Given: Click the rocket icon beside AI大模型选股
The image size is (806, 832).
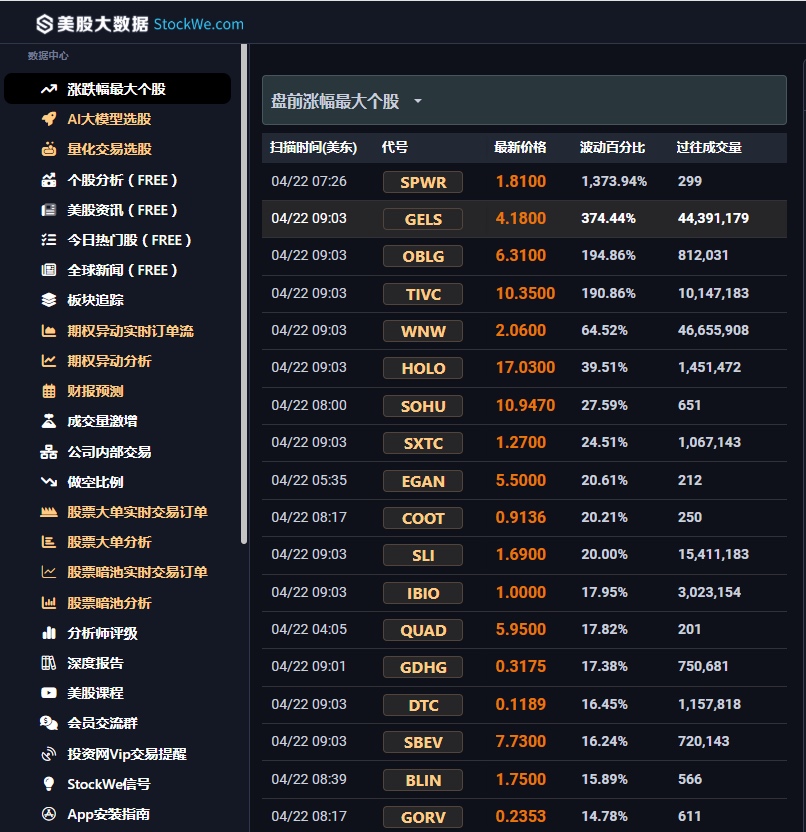Looking at the screenshot, I should (49, 119).
